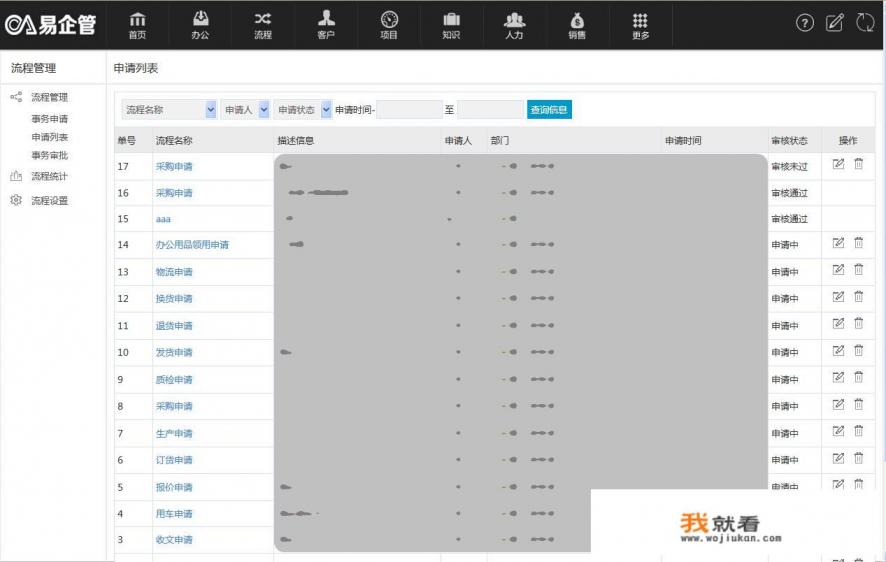Open the 办公用品领用申请 link
The width and height of the screenshot is (886, 562).
tap(192, 245)
